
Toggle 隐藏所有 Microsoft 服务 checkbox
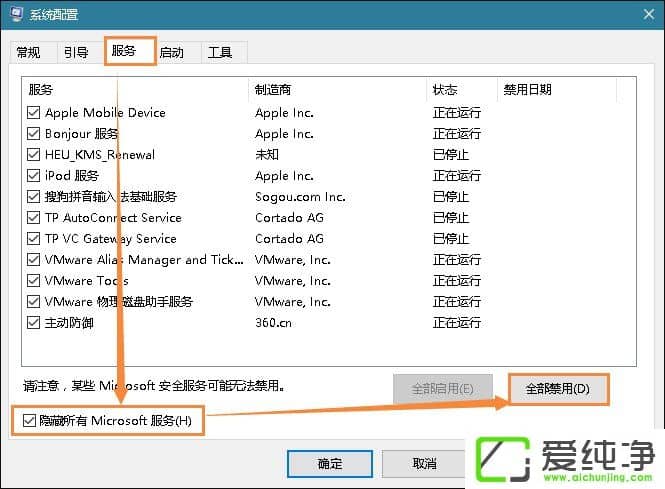[30, 421]
